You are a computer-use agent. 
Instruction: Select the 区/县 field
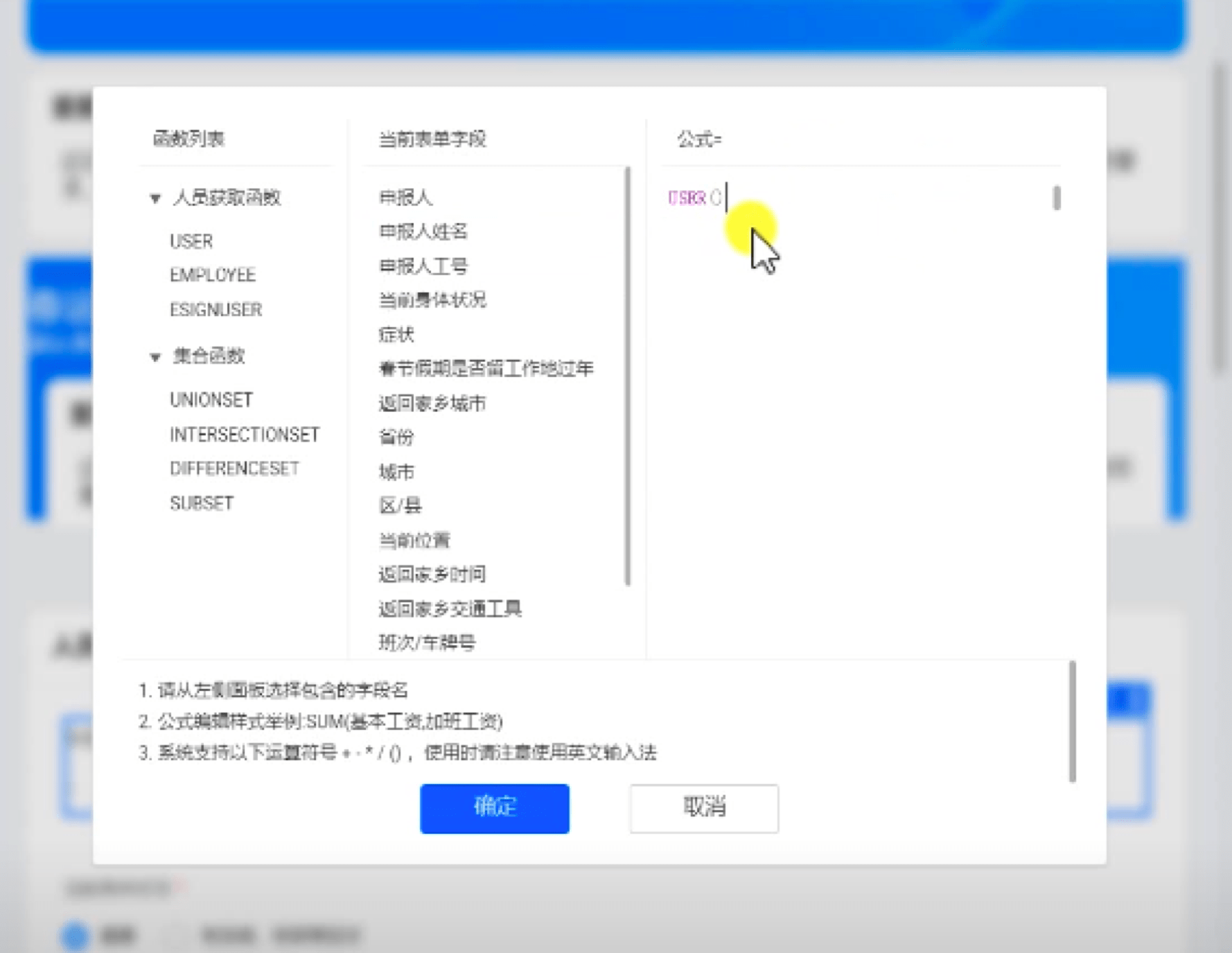point(401,506)
